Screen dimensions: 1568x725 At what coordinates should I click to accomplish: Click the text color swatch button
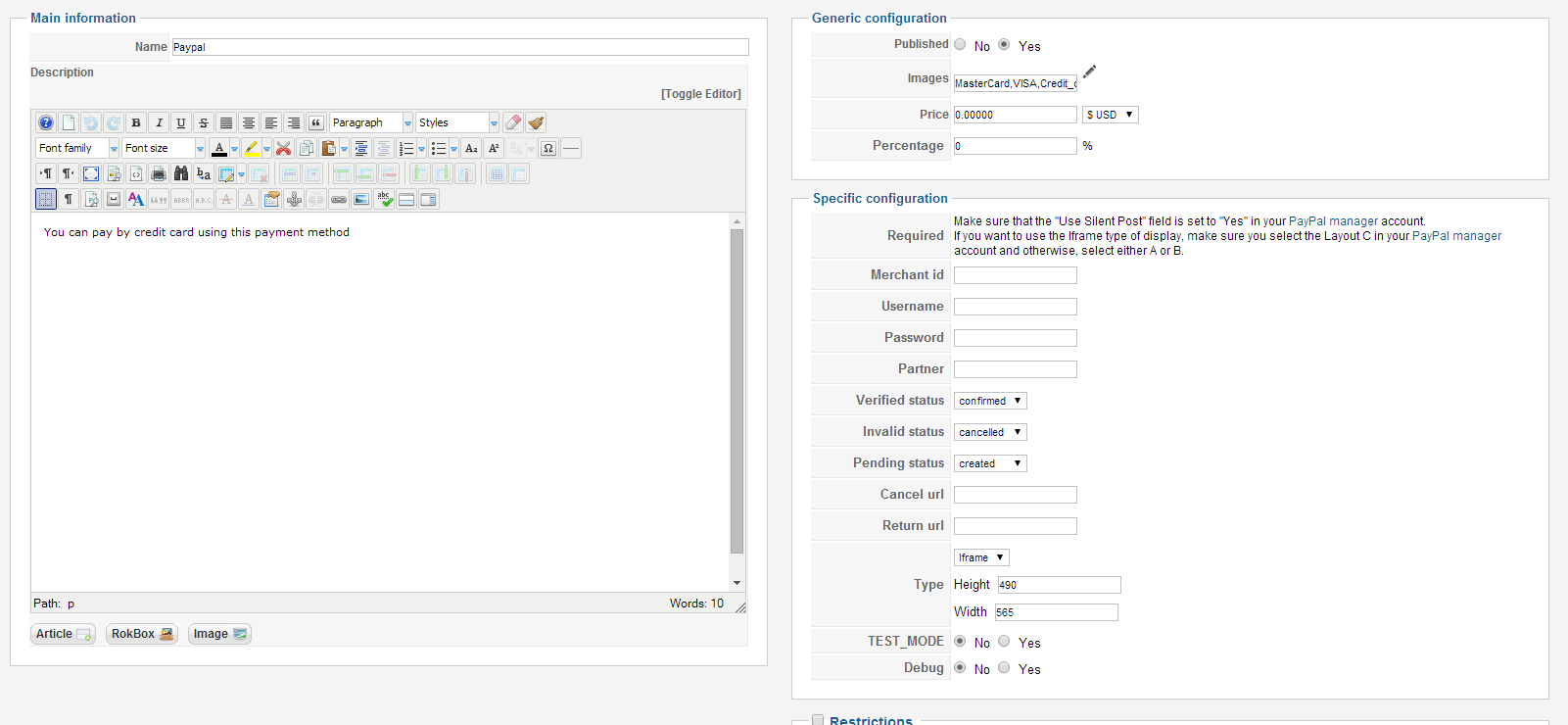point(219,148)
